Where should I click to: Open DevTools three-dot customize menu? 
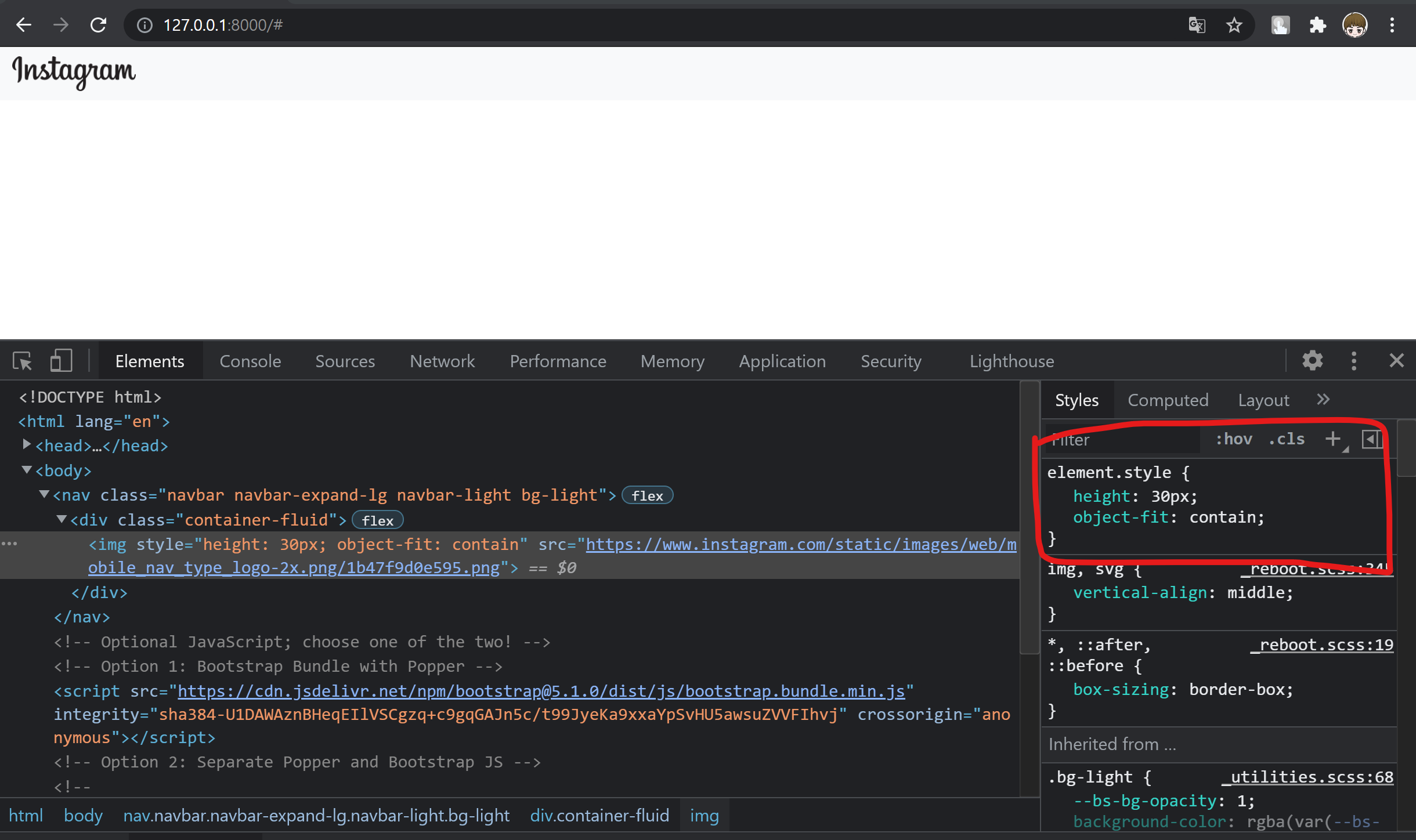1354,361
